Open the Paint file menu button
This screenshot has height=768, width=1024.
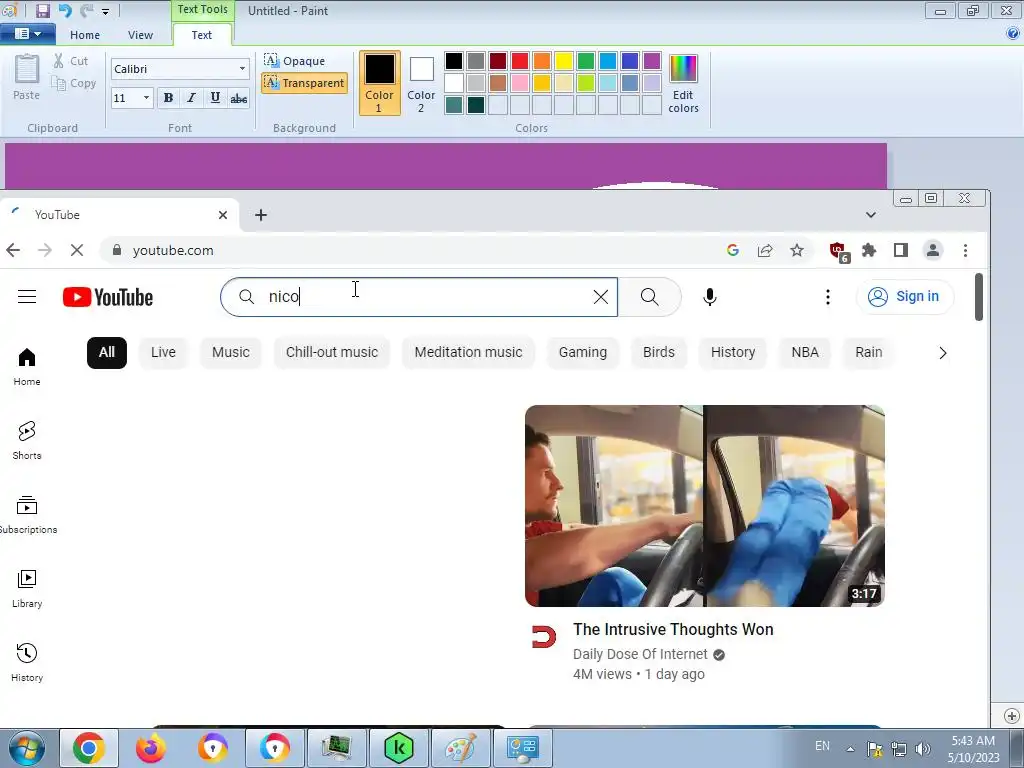(27, 33)
